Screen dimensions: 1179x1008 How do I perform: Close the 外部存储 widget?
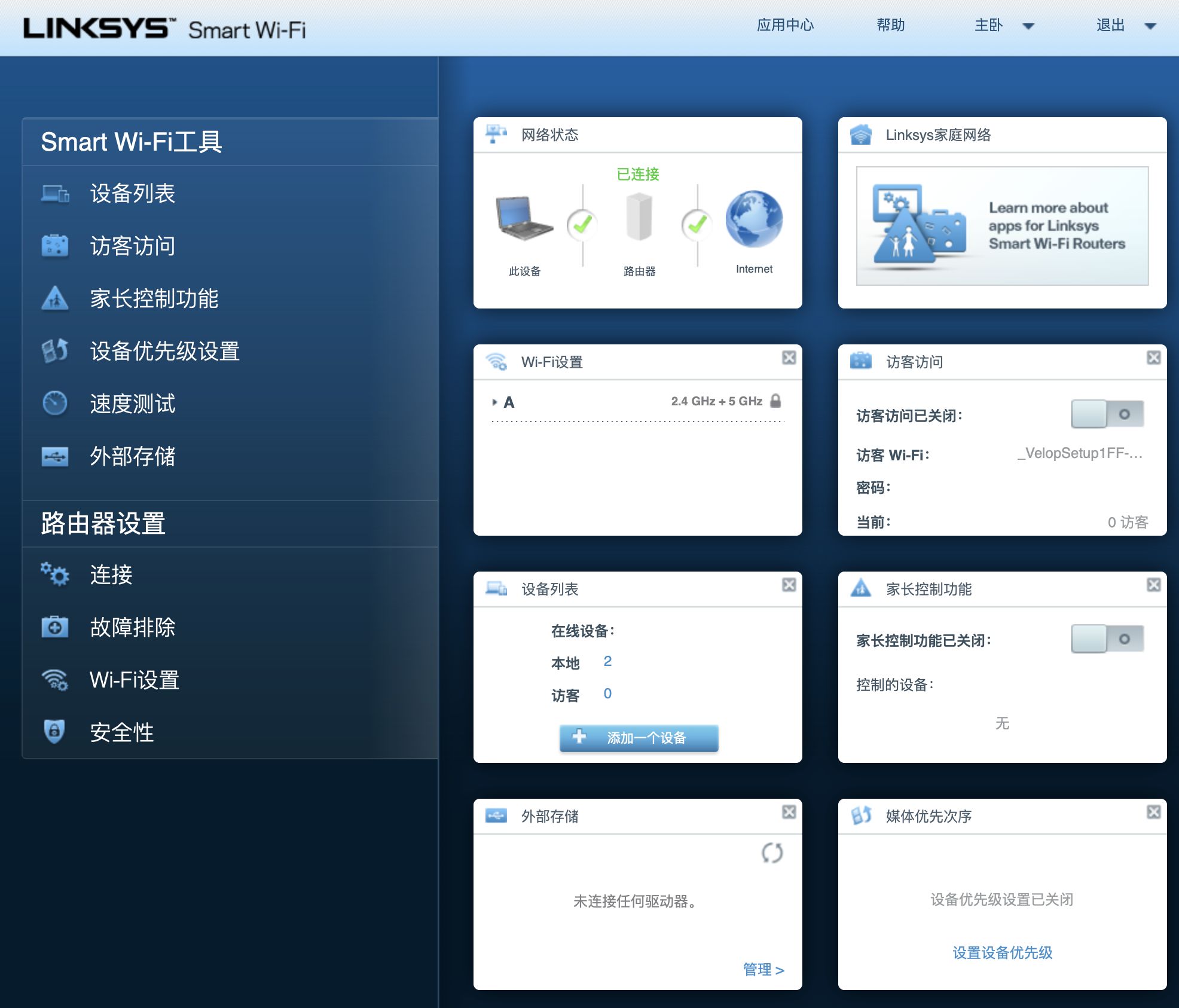(789, 812)
